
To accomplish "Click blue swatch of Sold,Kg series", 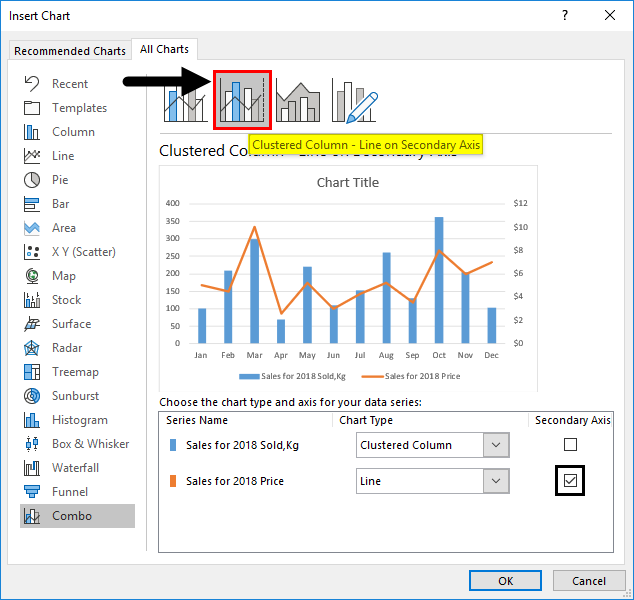I will [x=173, y=445].
